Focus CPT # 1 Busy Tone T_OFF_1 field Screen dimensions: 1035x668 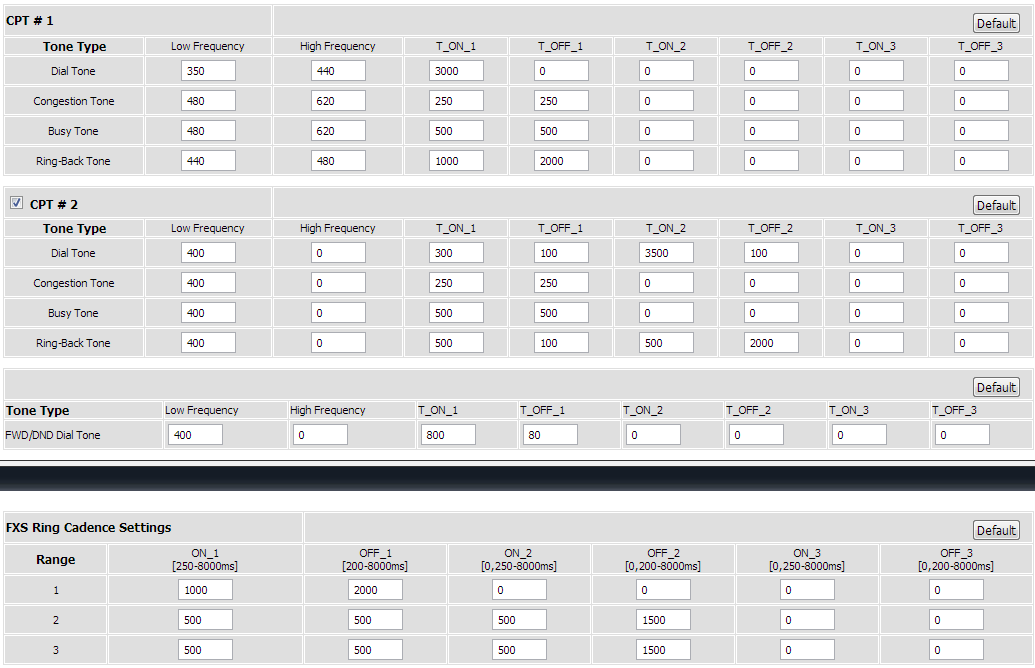coord(560,131)
